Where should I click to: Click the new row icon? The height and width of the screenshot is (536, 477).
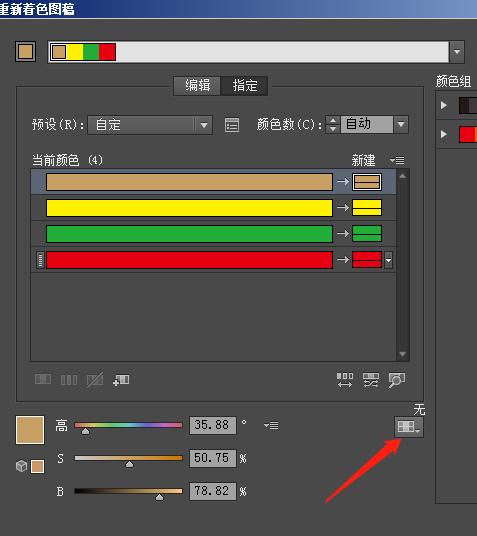tap(121, 380)
